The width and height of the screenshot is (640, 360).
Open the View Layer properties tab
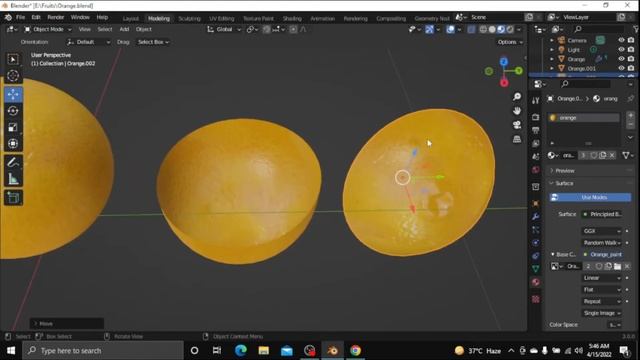(x=536, y=144)
